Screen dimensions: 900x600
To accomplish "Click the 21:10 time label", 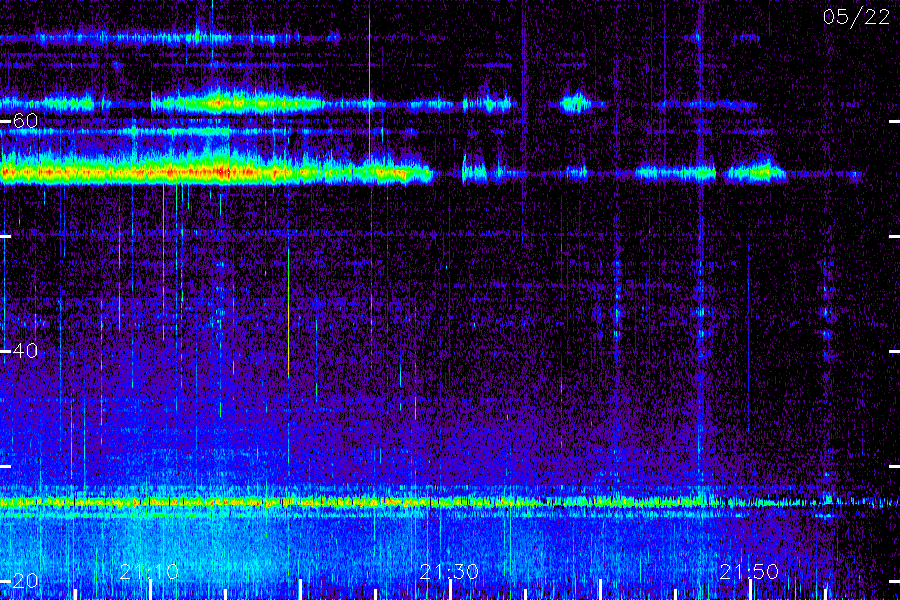I will coord(149,571).
